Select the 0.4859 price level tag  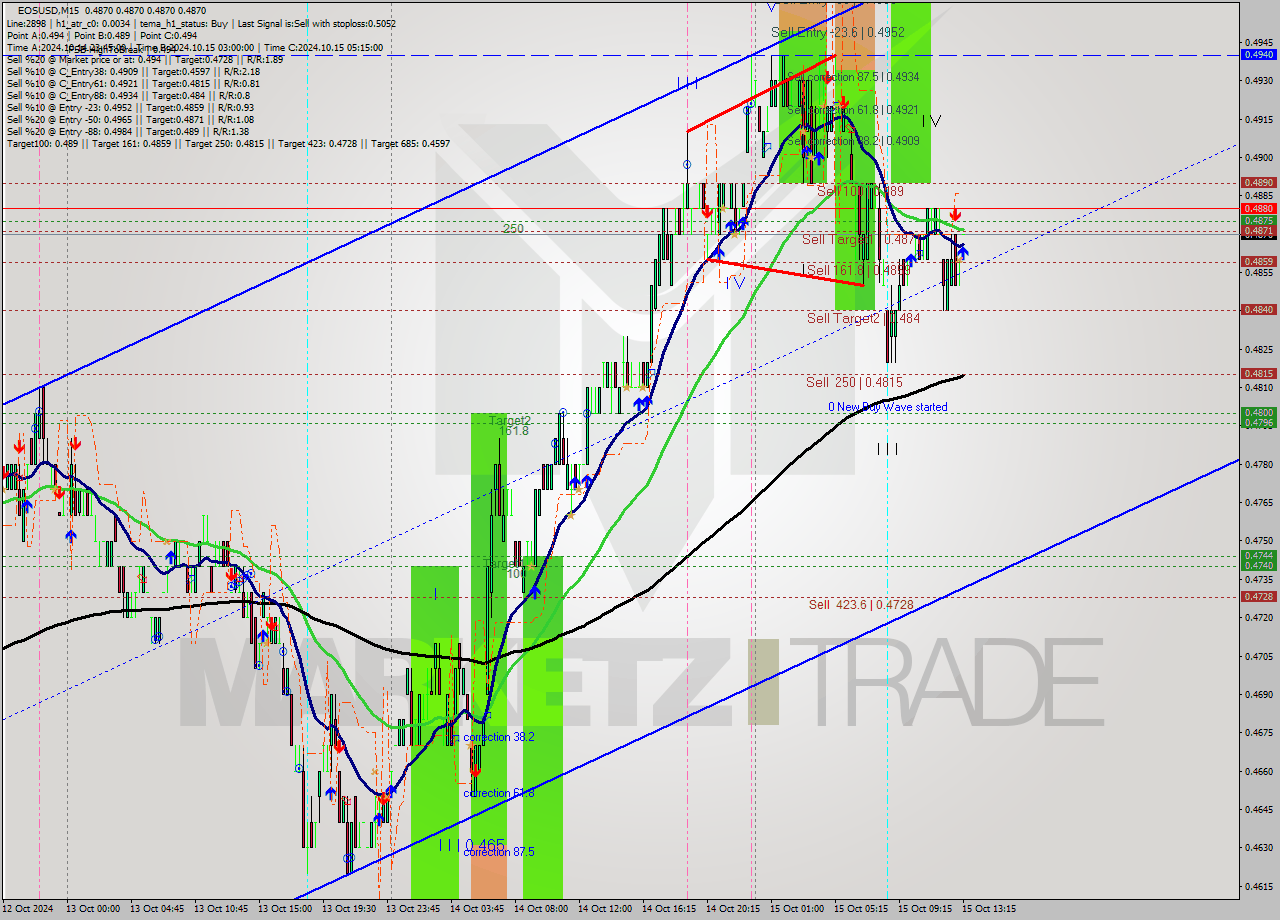tap(1257, 261)
